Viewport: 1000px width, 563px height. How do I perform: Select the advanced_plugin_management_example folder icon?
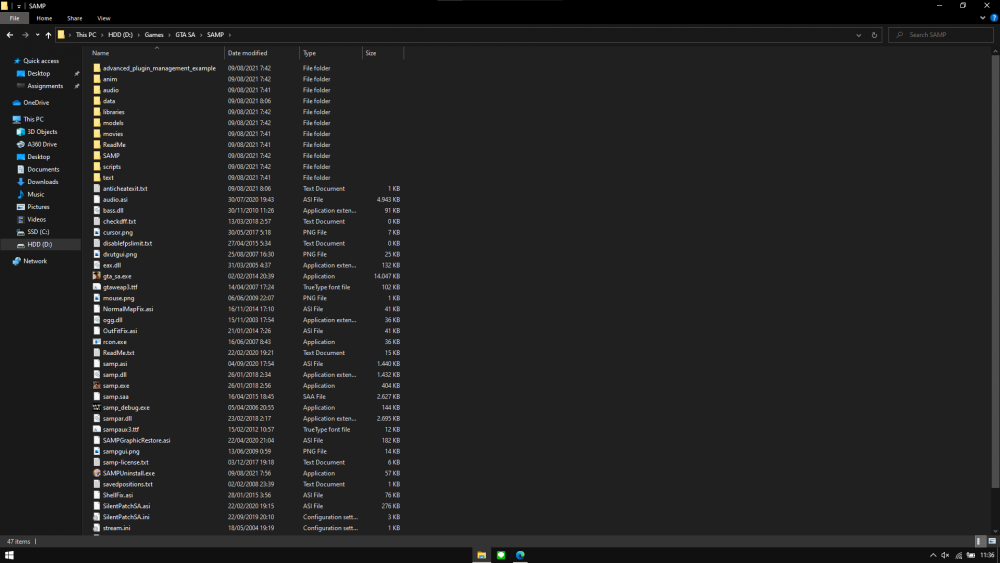click(97, 68)
